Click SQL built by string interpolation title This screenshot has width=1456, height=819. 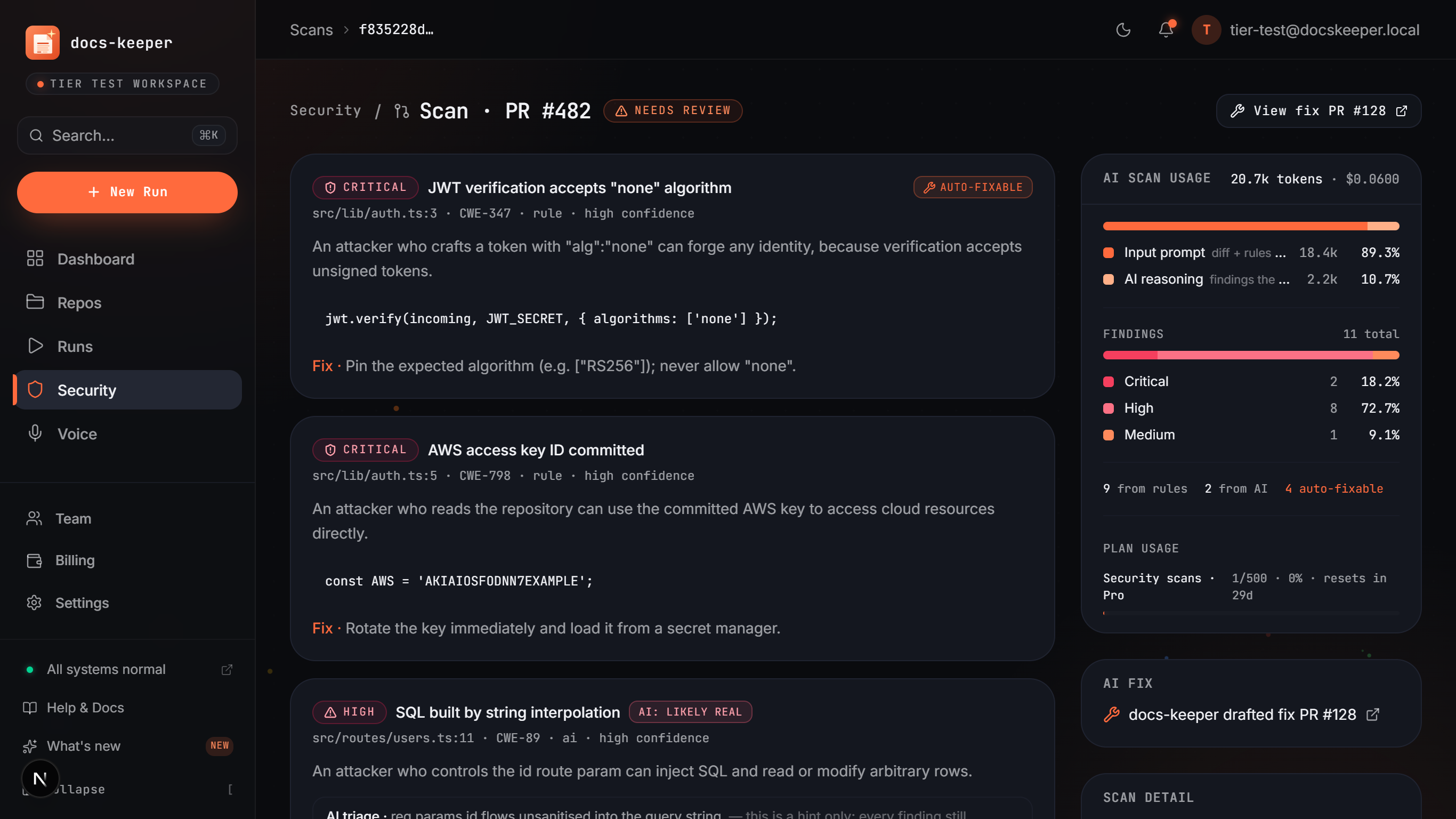507,713
